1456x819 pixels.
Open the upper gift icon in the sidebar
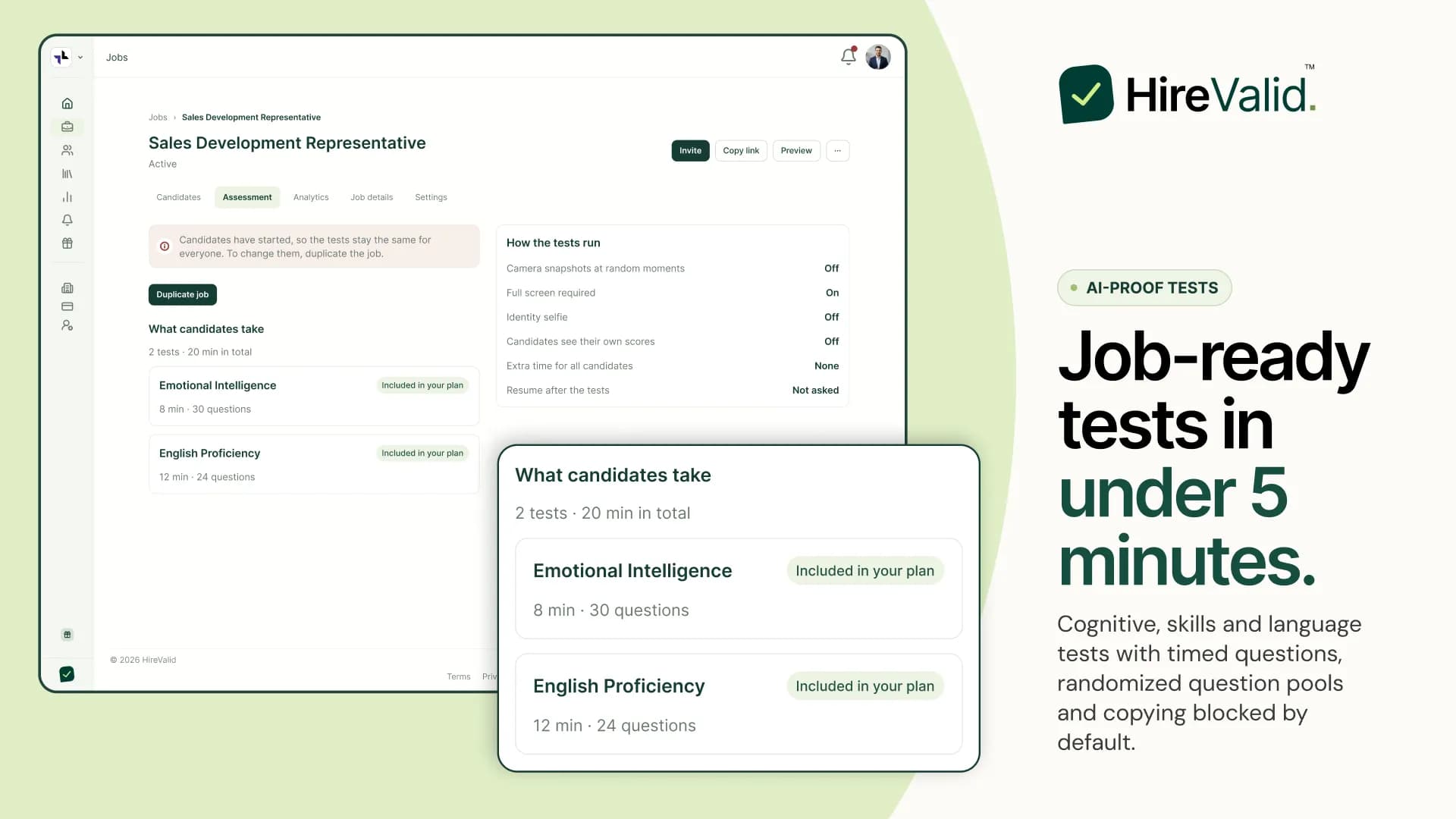(x=67, y=243)
